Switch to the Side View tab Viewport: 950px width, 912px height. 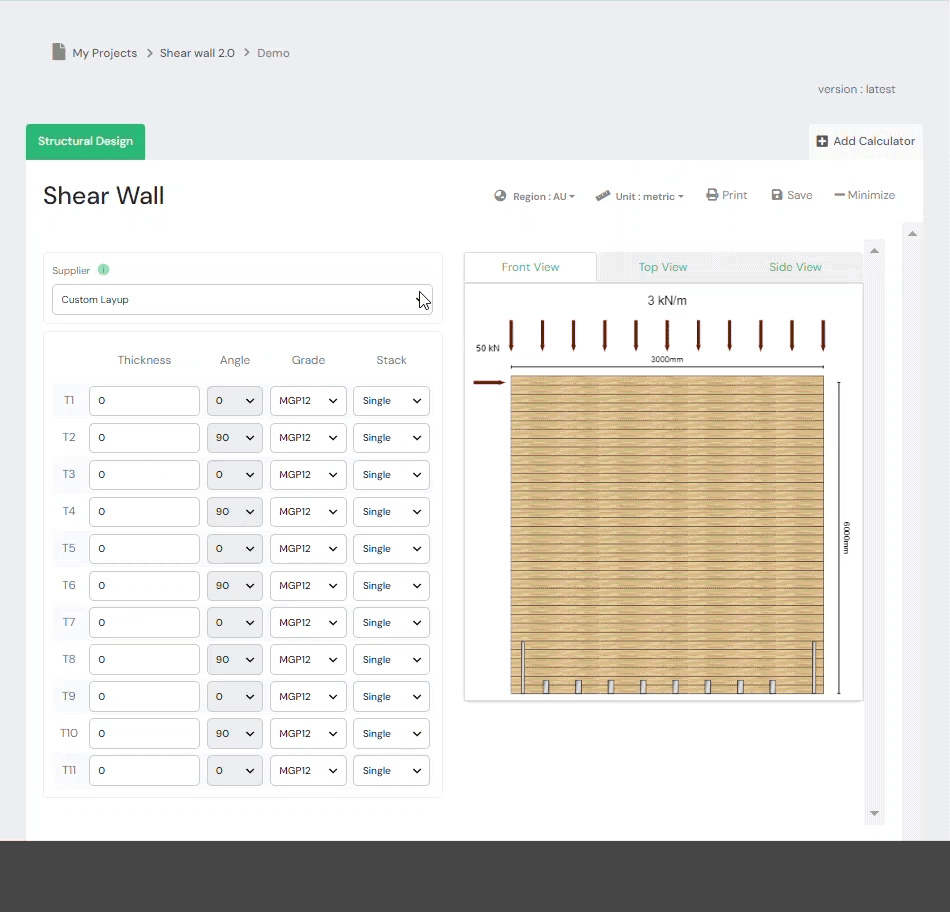click(x=795, y=267)
